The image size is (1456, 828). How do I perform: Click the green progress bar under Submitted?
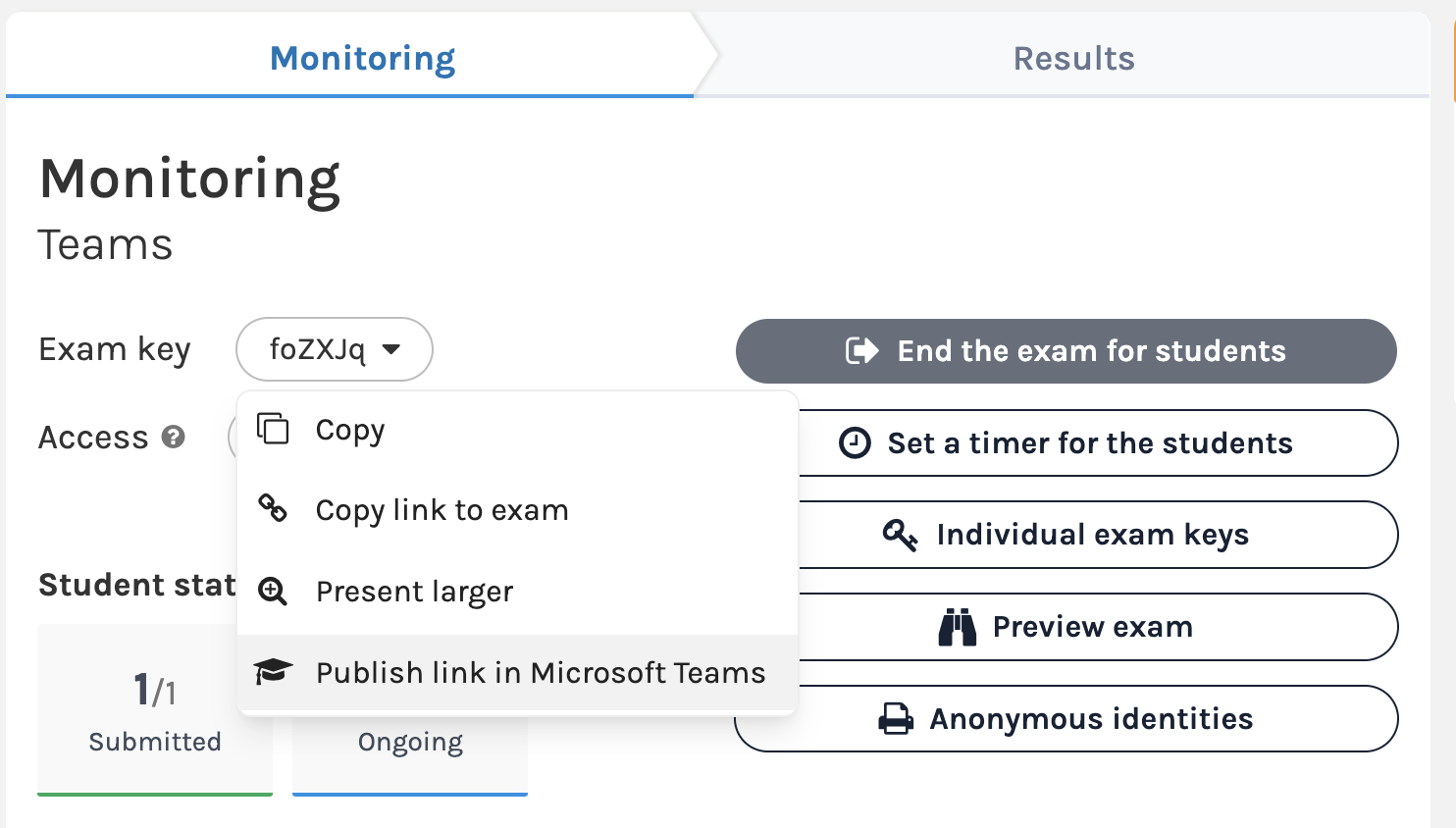click(154, 793)
